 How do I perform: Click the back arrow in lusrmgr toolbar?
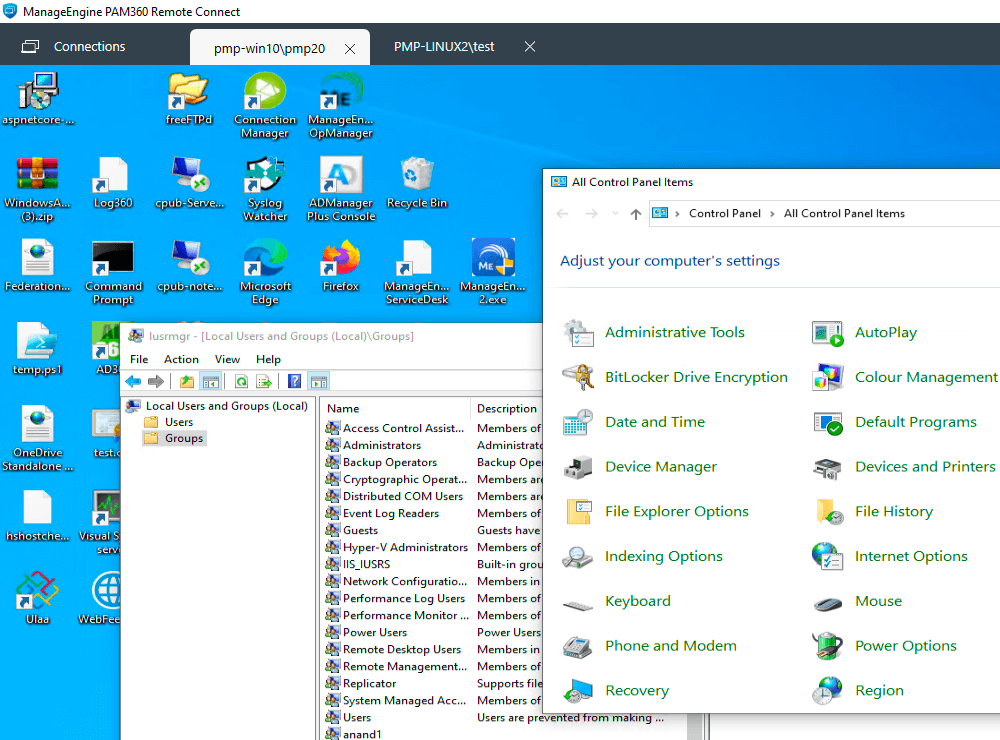coord(133,381)
